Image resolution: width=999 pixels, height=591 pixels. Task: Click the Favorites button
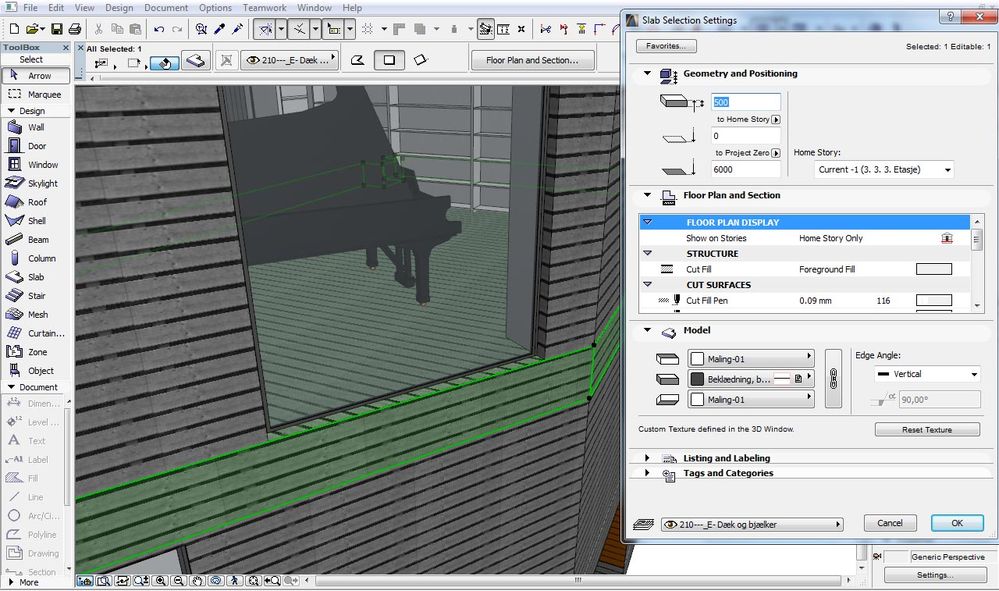point(666,46)
